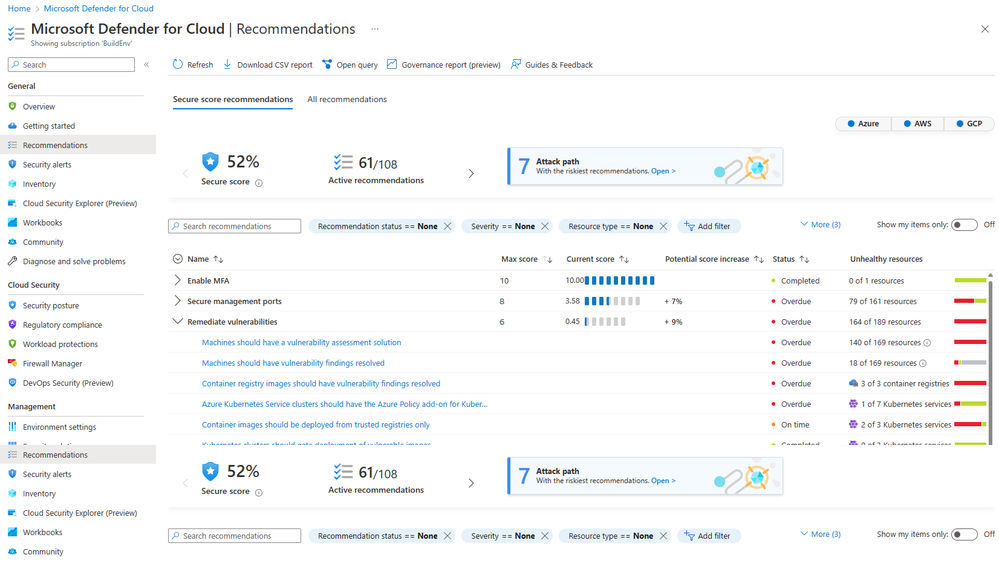Click the Getting started cloud icon
The height and width of the screenshot is (561, 999).
pyautogui.click(x=12, y=125)
